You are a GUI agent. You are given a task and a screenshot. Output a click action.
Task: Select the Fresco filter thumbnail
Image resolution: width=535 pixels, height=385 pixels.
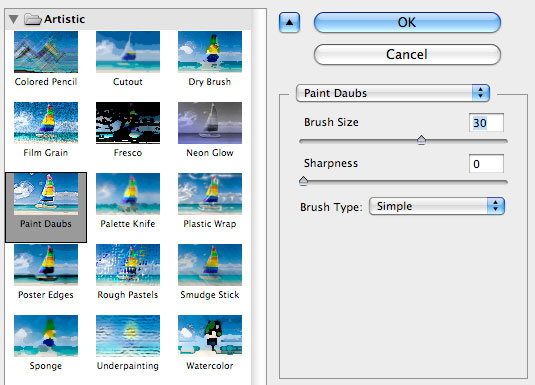(x=128, y=123)
